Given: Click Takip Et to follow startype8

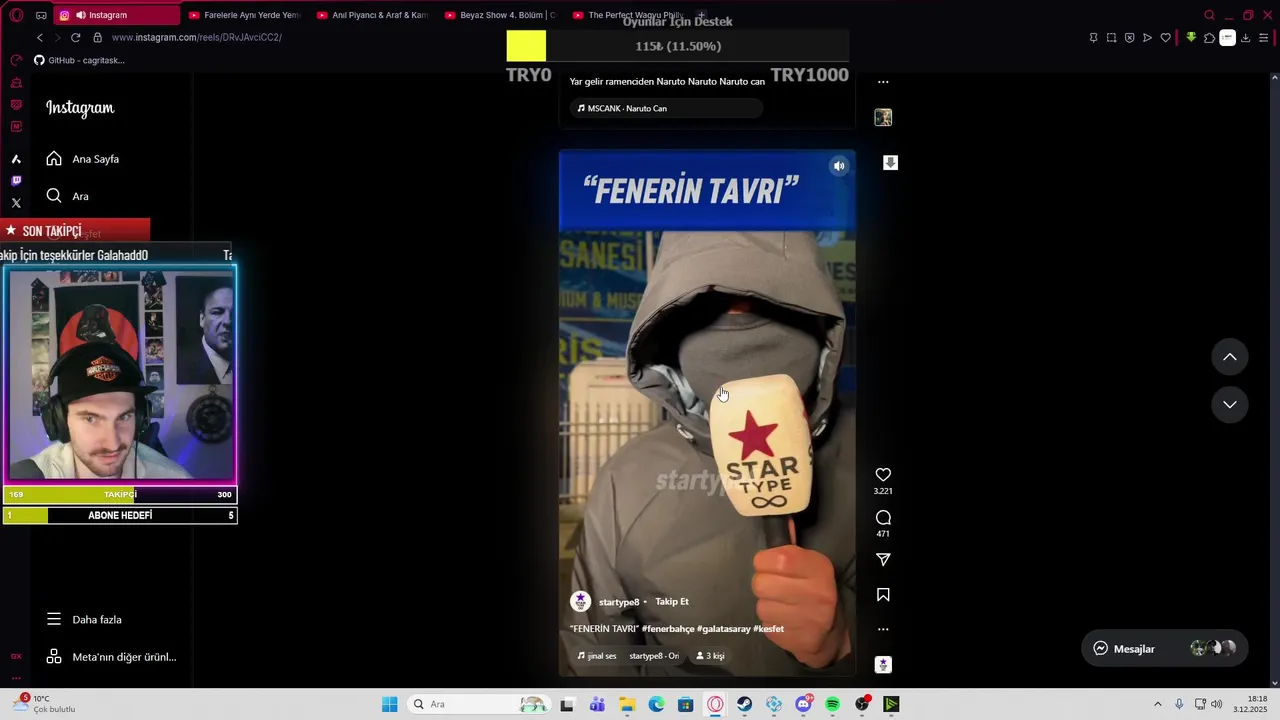Looking at the screenshot, I should (672, 602).
